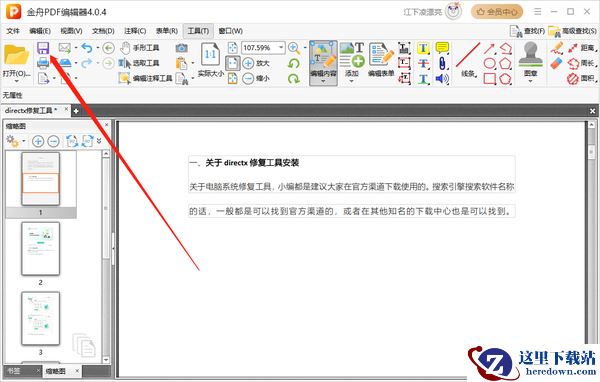Expand more thumbnail toolbar options chevron
Image resolution: width=600 pixels, height=382 pixels.
[x=99, y=141]
